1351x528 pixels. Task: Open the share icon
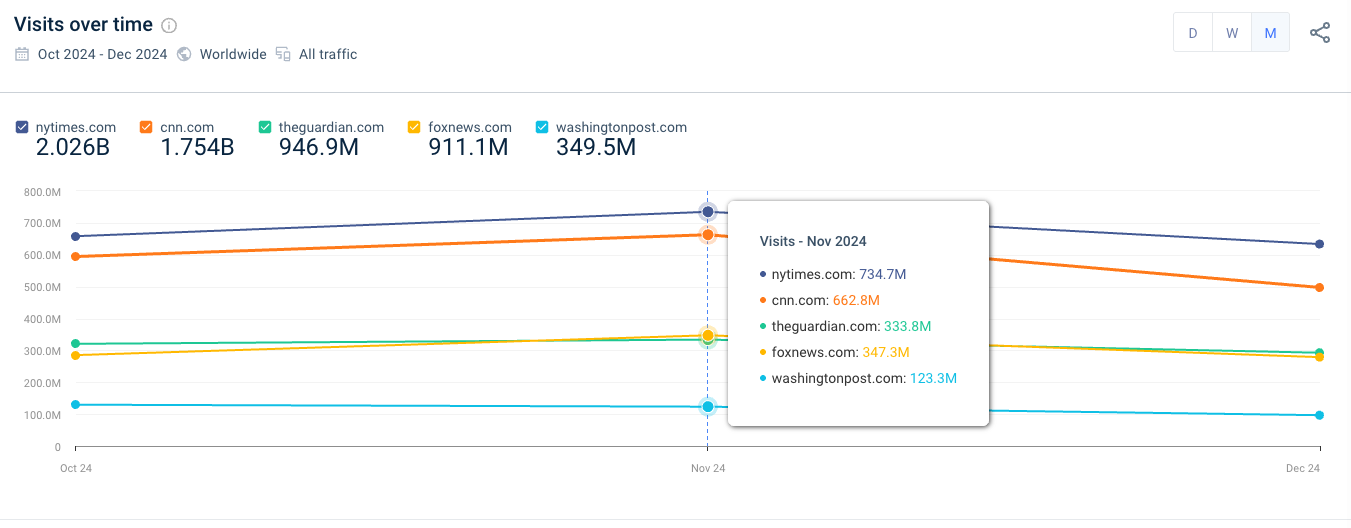tap(1320, 32)
